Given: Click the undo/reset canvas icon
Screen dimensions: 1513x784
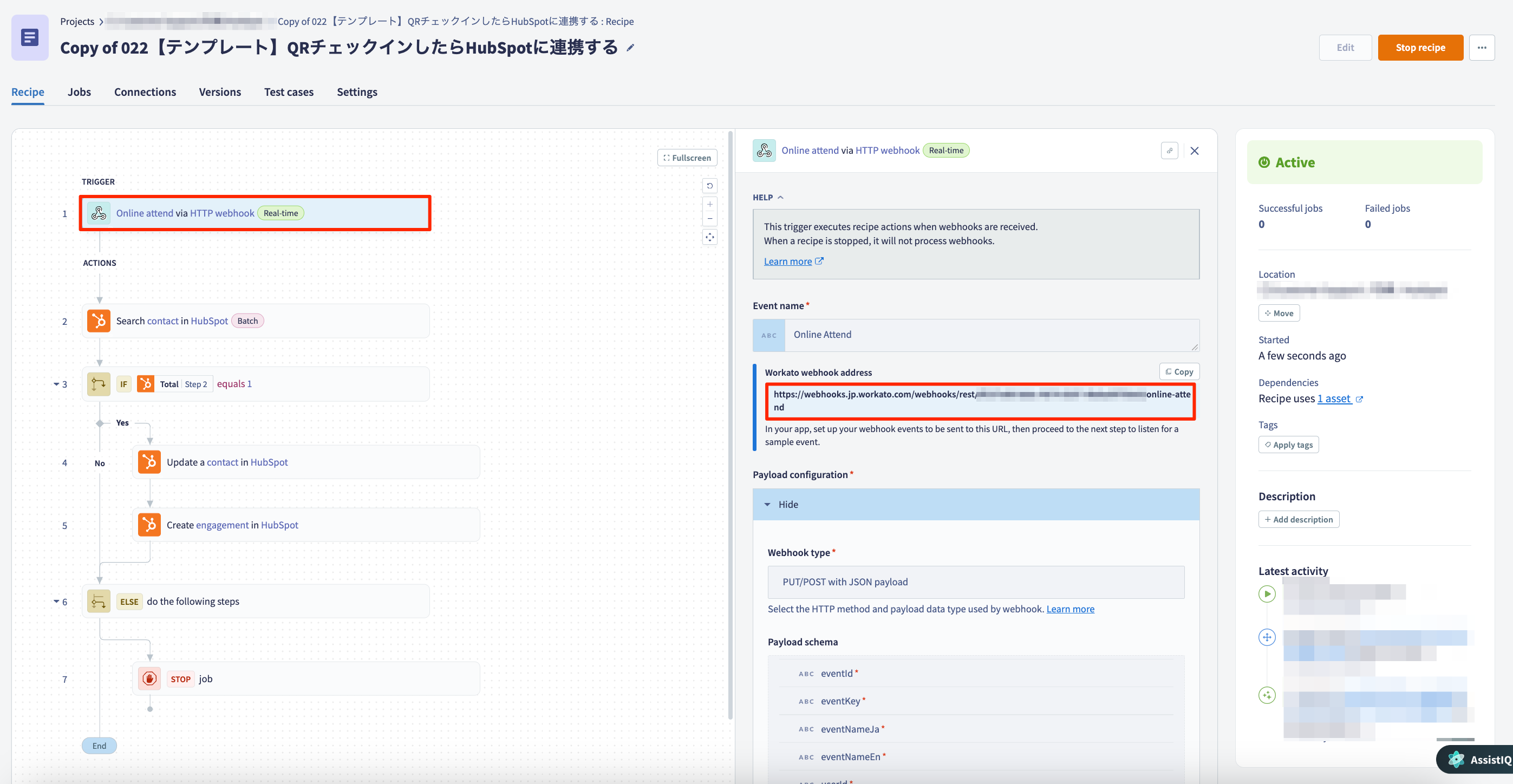Looking at the screenshot, I should point(709,186).
